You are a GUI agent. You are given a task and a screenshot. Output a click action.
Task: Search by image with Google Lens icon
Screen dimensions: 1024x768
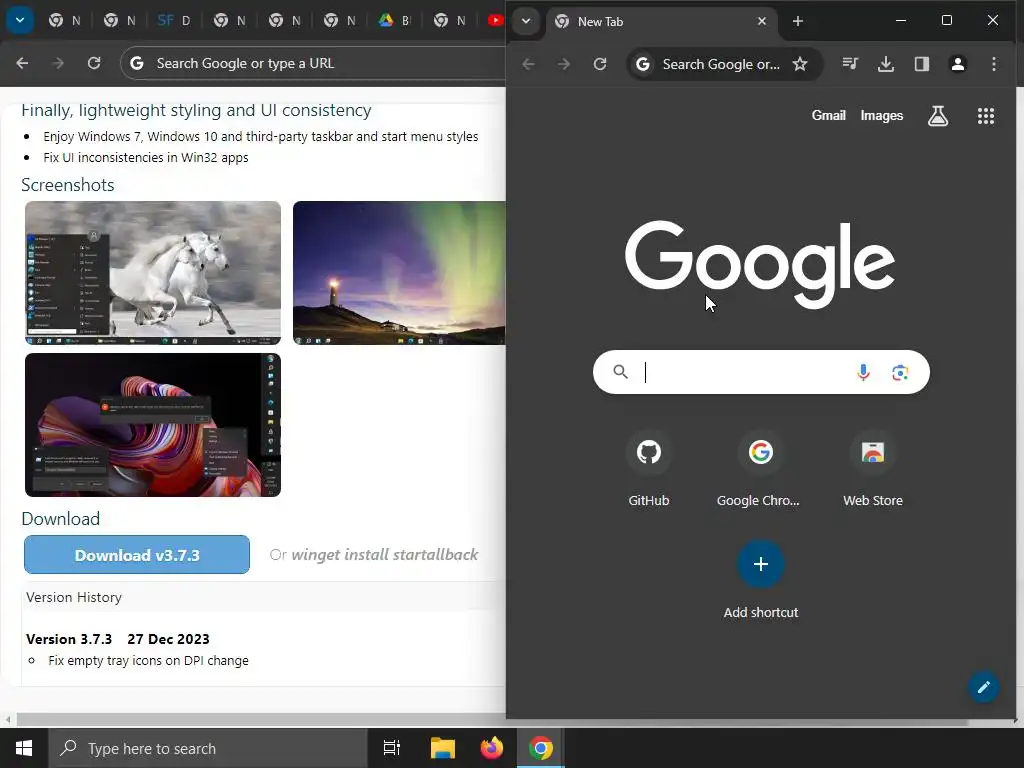click(901, 372)
